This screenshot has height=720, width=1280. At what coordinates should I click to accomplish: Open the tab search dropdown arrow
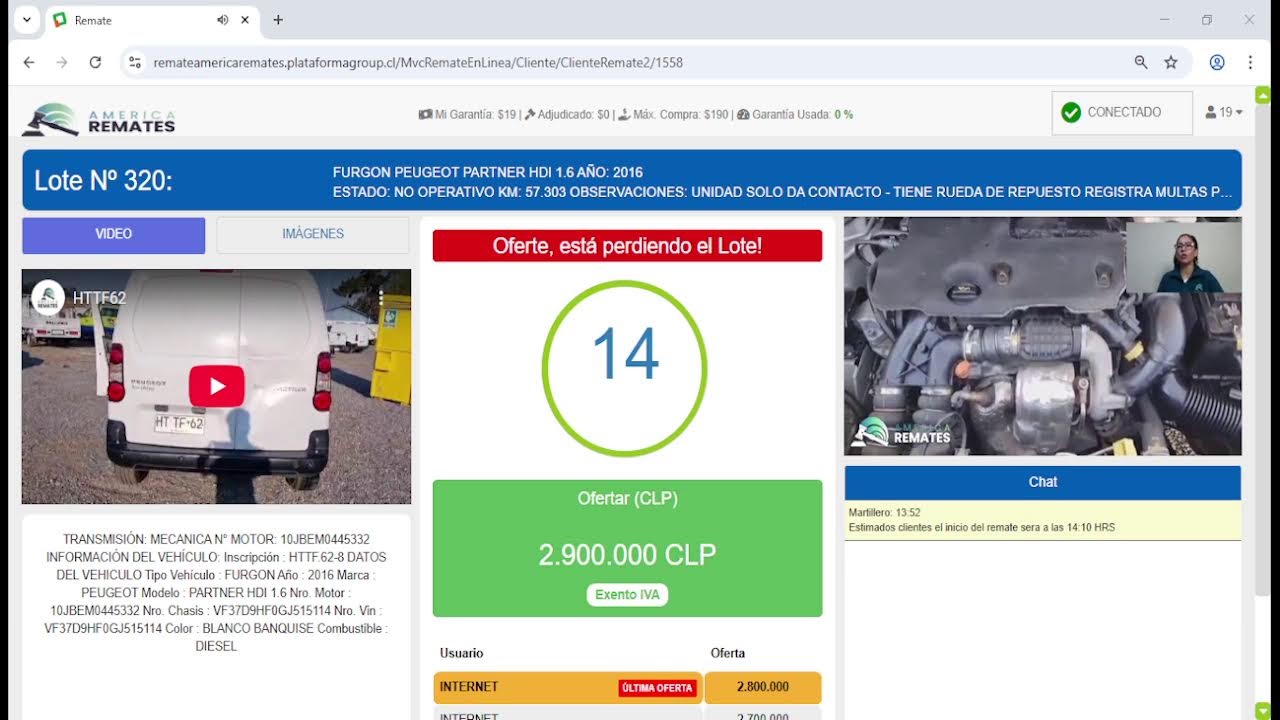pyautogui.click(x=27, y=20)
